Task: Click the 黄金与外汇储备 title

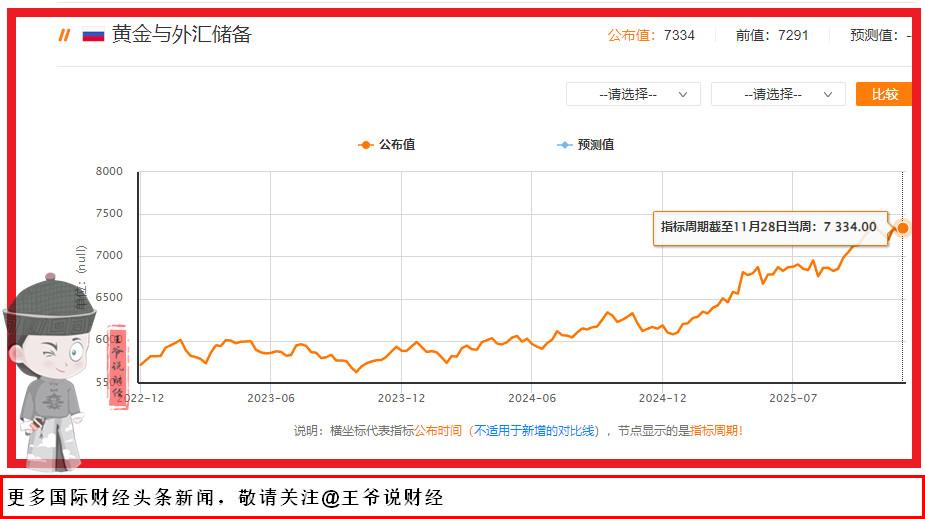Action: [x=182, y=34]
